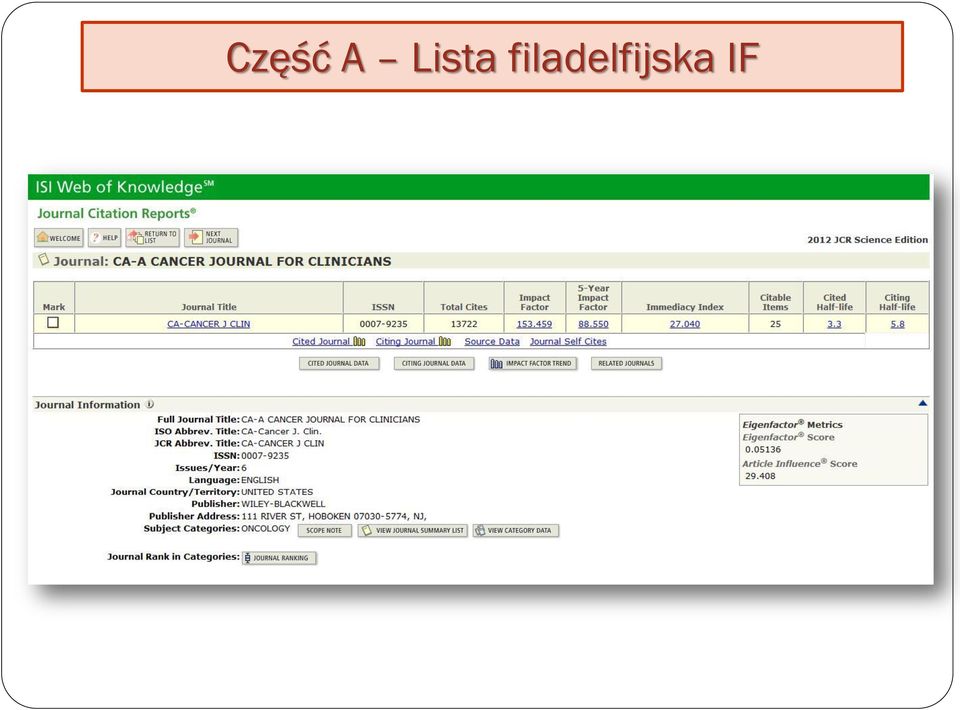This screenshot has width=960, height=710.
Task: Click the VIEW CATEGORY DATA button
Action: coord(516,531)
